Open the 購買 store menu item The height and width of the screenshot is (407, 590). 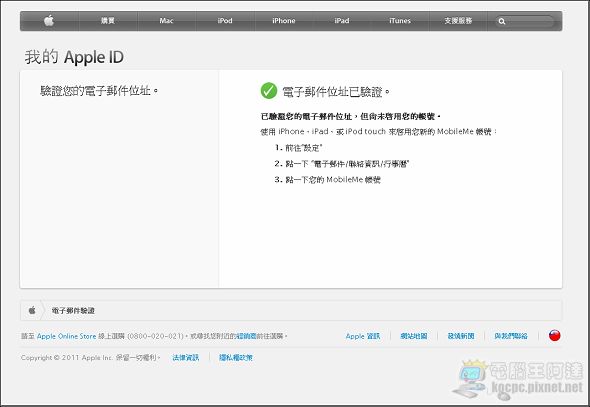108,21
